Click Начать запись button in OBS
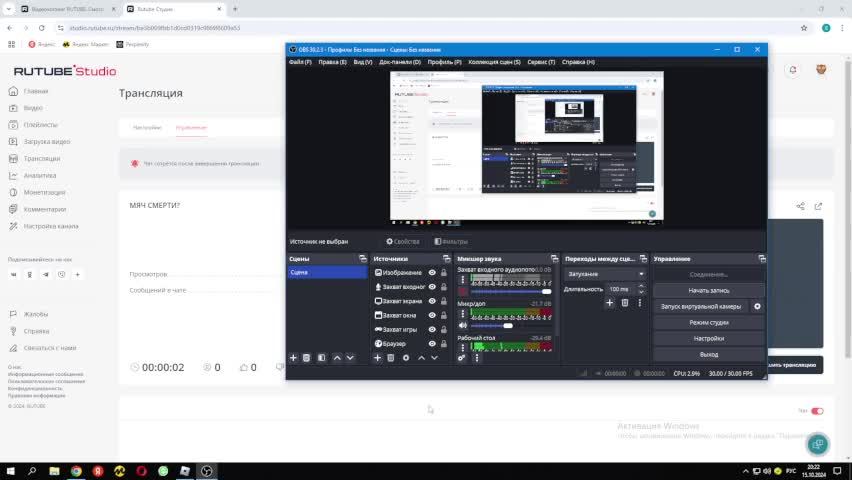Screen dimensions: 852x480 (x=709, y=290)
